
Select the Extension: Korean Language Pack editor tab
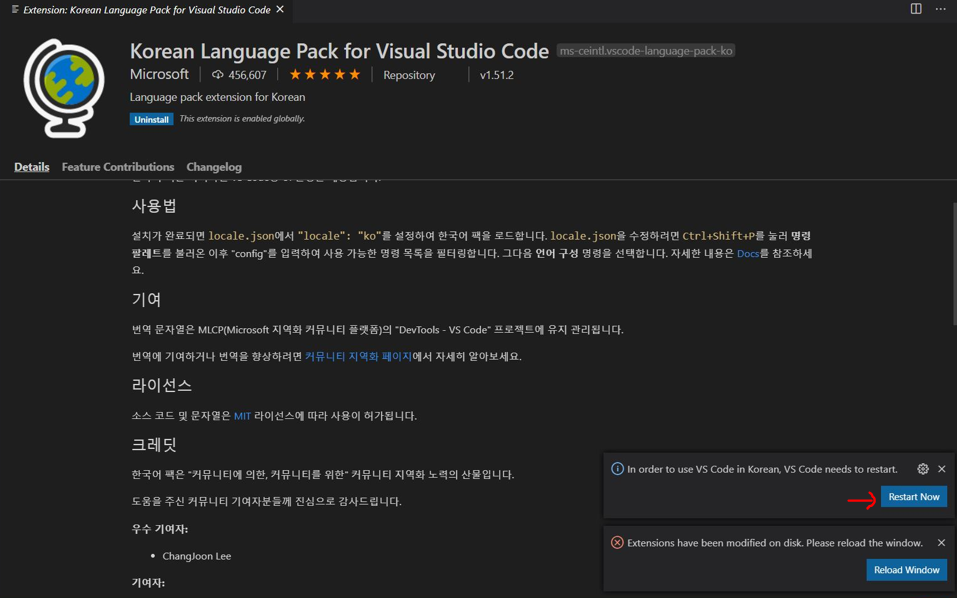[x=146, y=10]
